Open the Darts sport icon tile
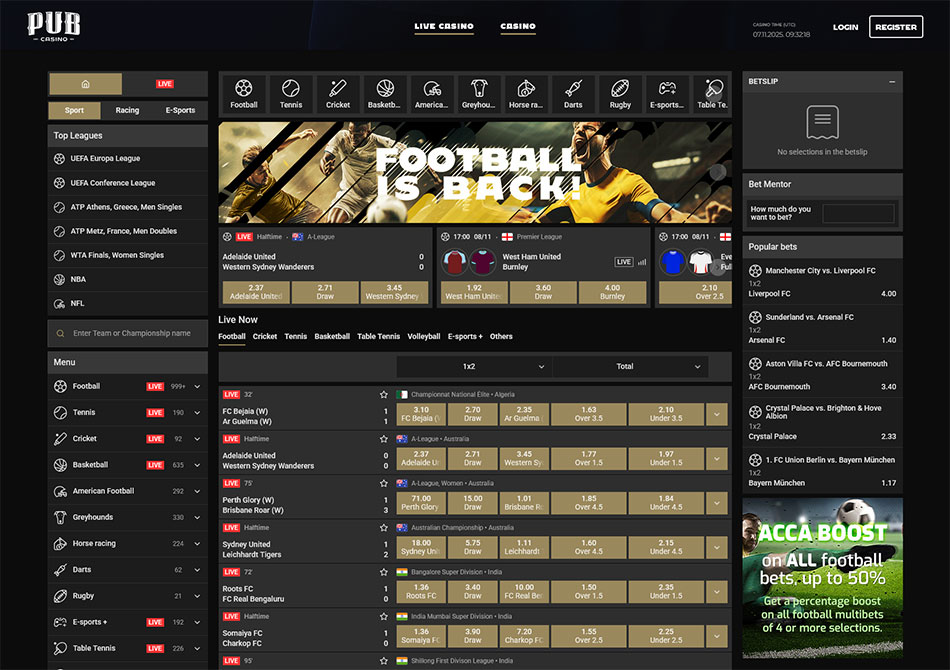 (573, 94)
